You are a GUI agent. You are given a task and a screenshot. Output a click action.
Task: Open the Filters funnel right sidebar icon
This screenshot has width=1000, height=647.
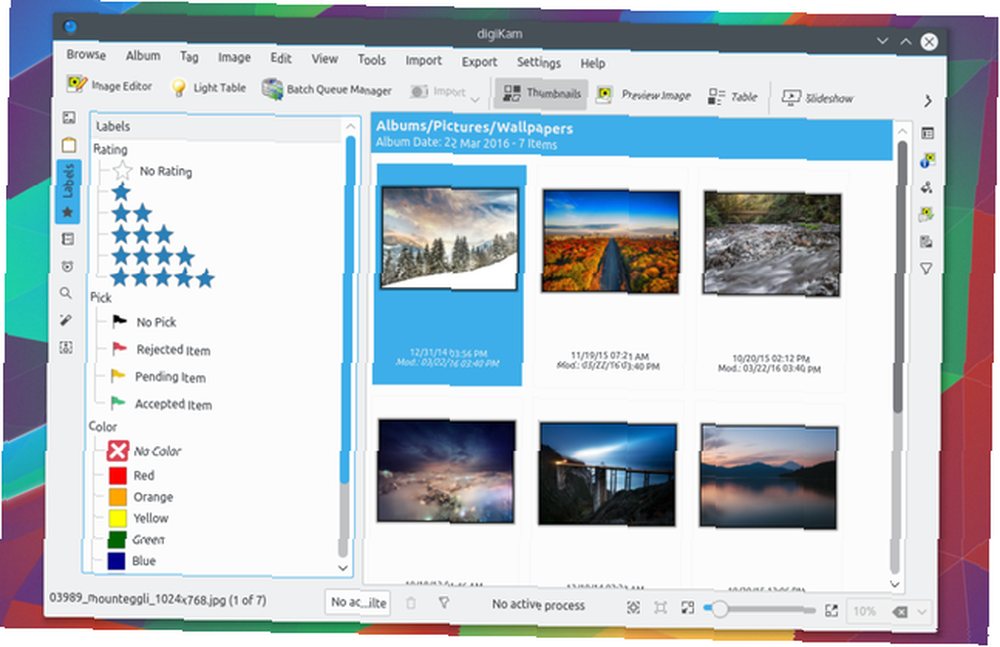point(926,269)
